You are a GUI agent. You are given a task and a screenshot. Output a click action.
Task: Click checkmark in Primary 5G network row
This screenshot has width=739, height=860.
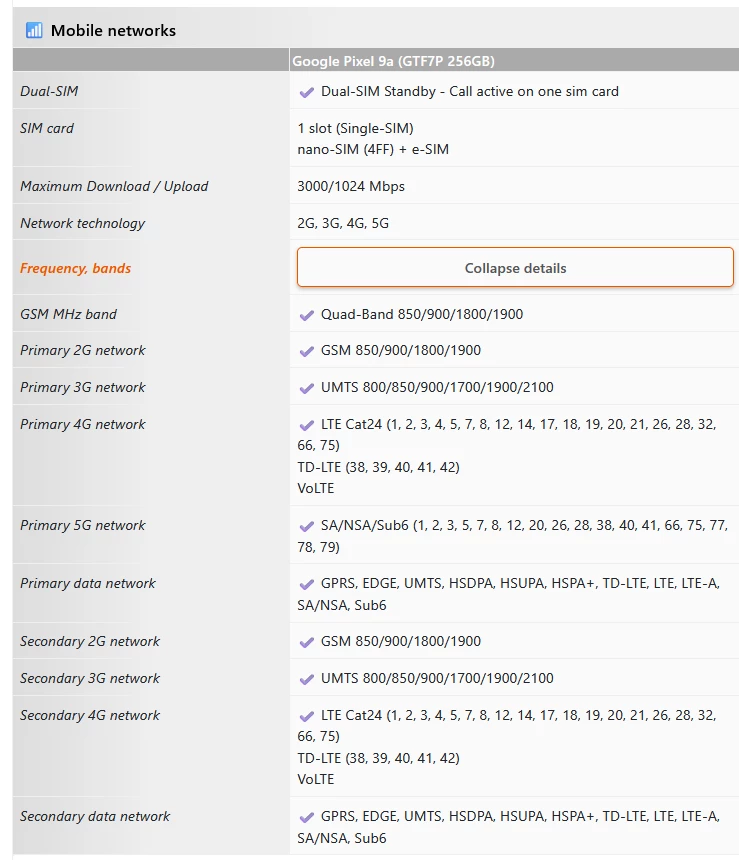(x=307, y=527)
